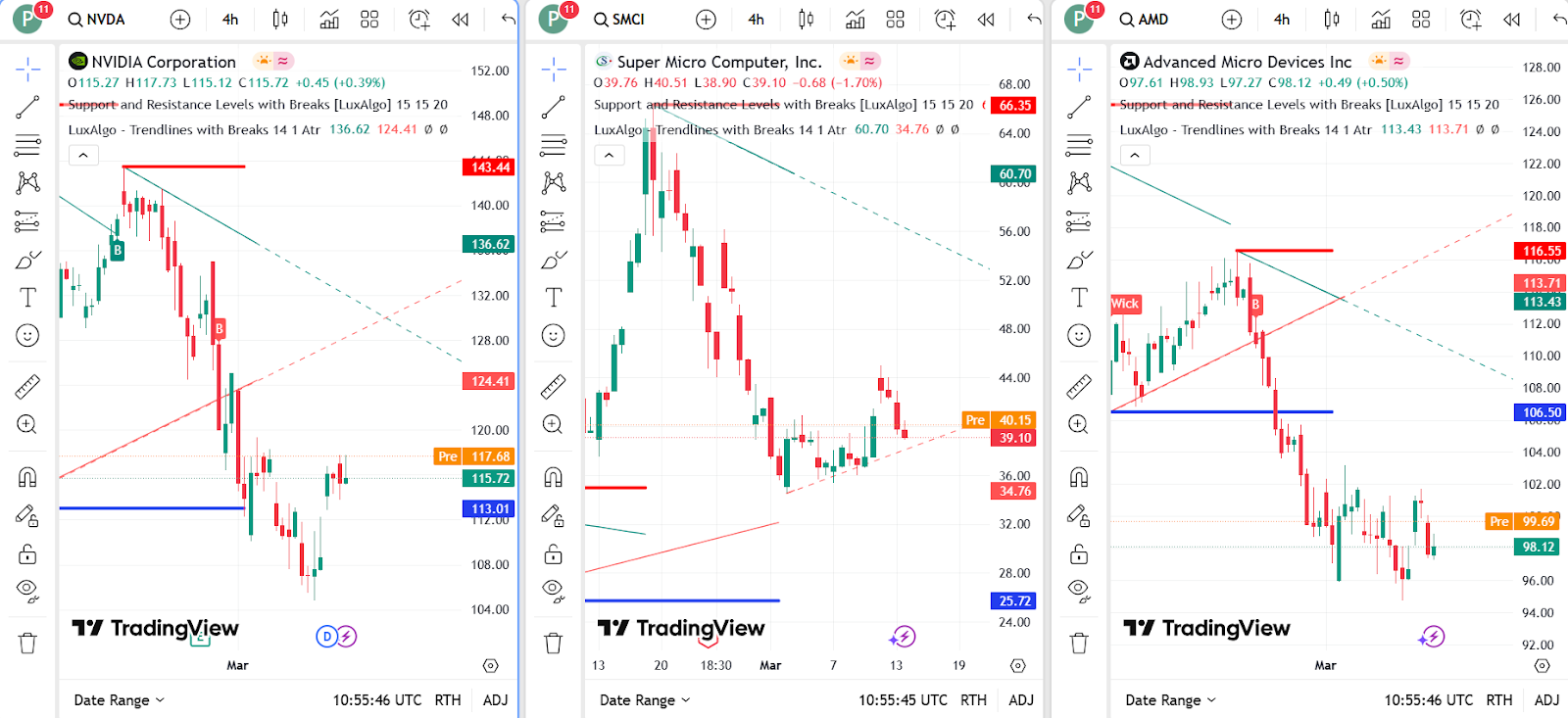
Task: Click LuxAlgo Trendlines with Breaks legend in AMD chart
Action: coord(1246,129)
